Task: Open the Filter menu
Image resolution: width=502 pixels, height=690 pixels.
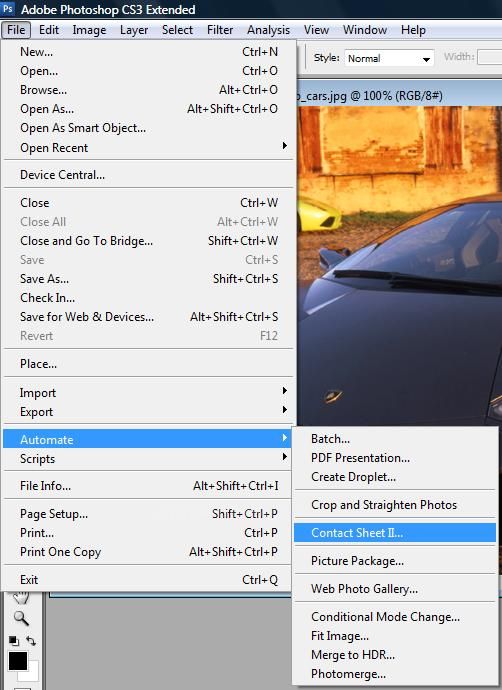Action: tap(220, 30)
